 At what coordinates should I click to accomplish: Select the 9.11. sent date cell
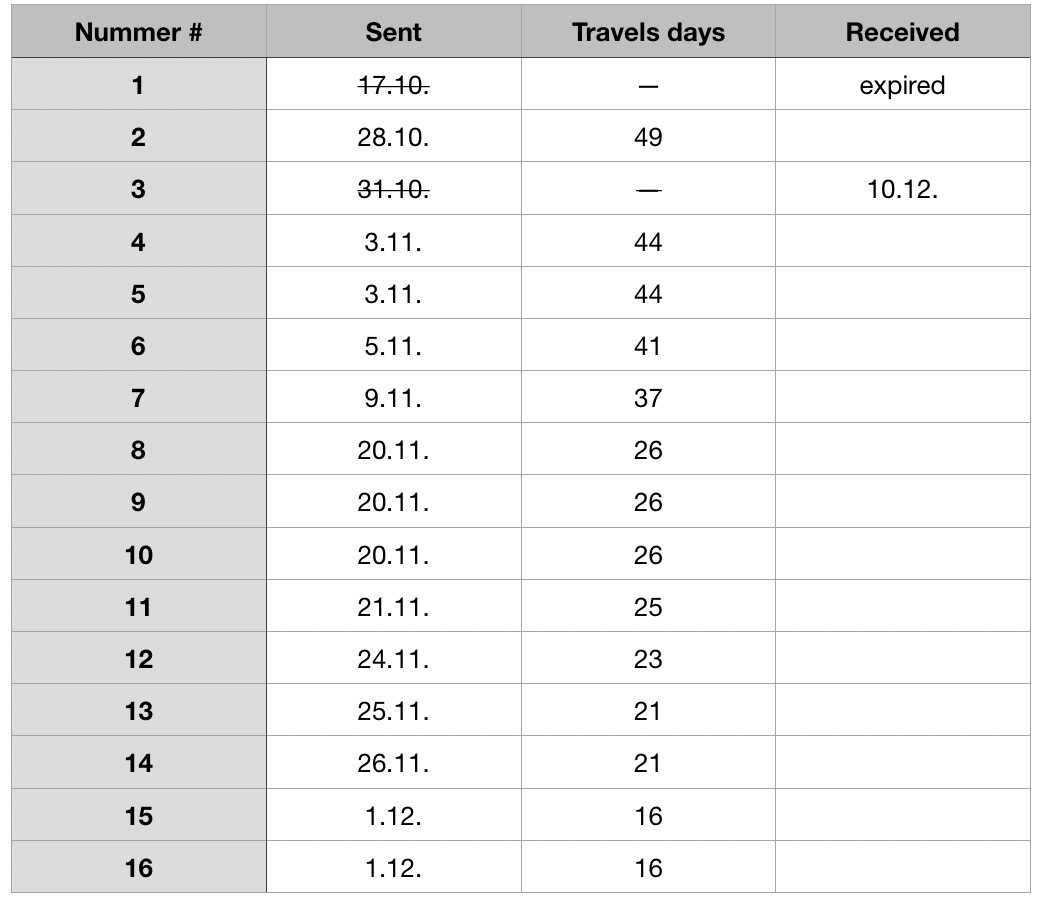(393, 398)
